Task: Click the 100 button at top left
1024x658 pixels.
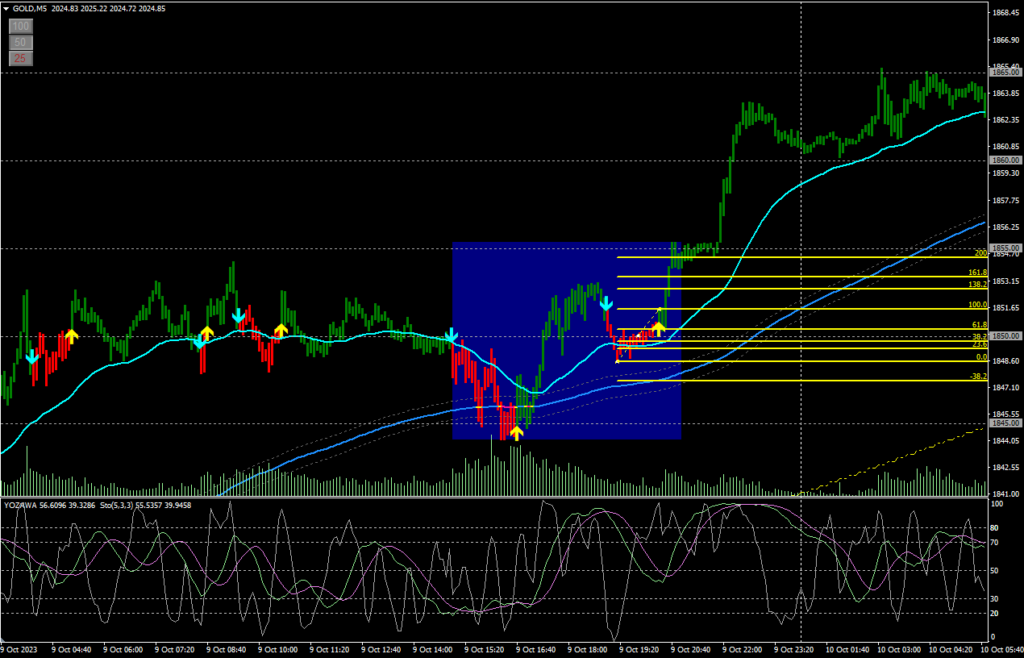Action: (x=19, y=26)
